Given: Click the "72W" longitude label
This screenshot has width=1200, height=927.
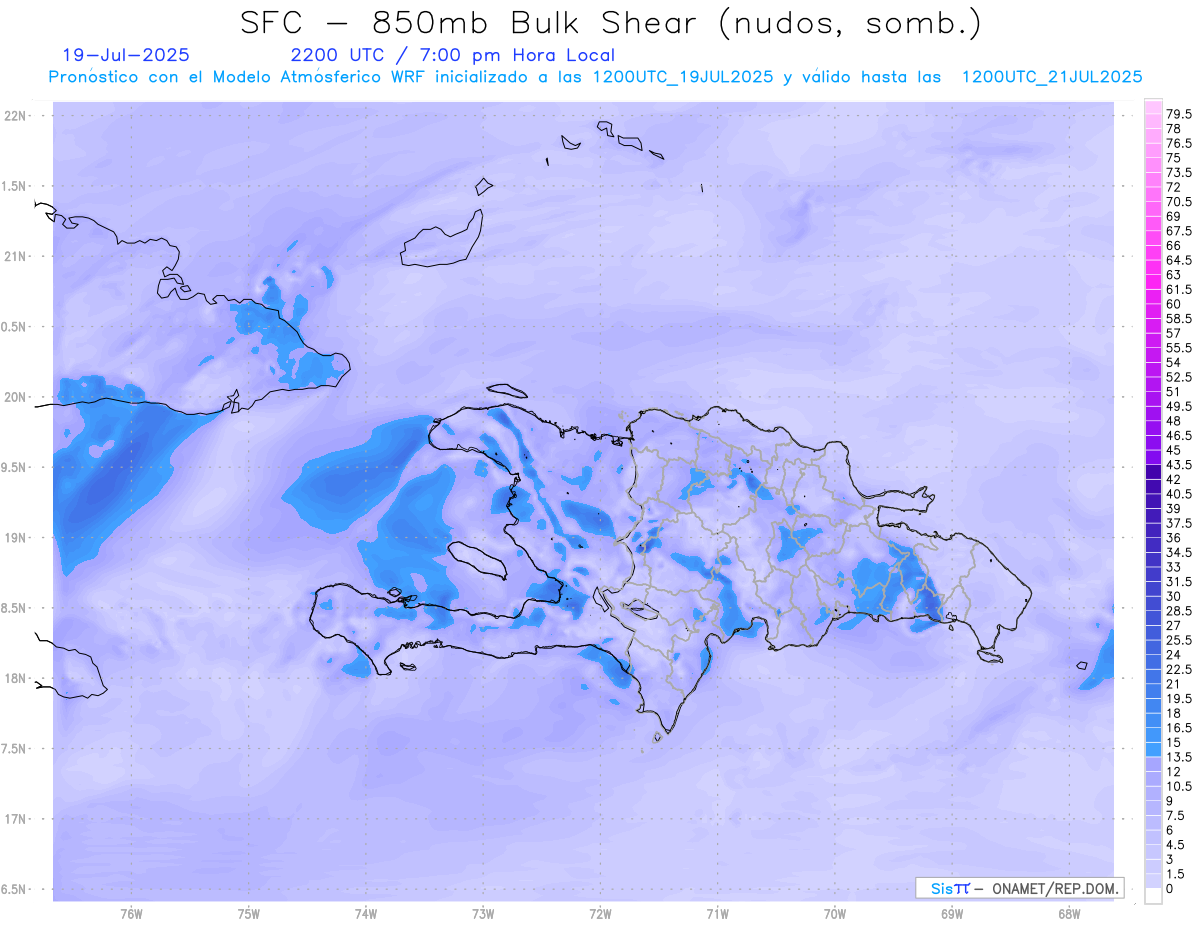Looking at the screenshot, I should pos(600,913).
